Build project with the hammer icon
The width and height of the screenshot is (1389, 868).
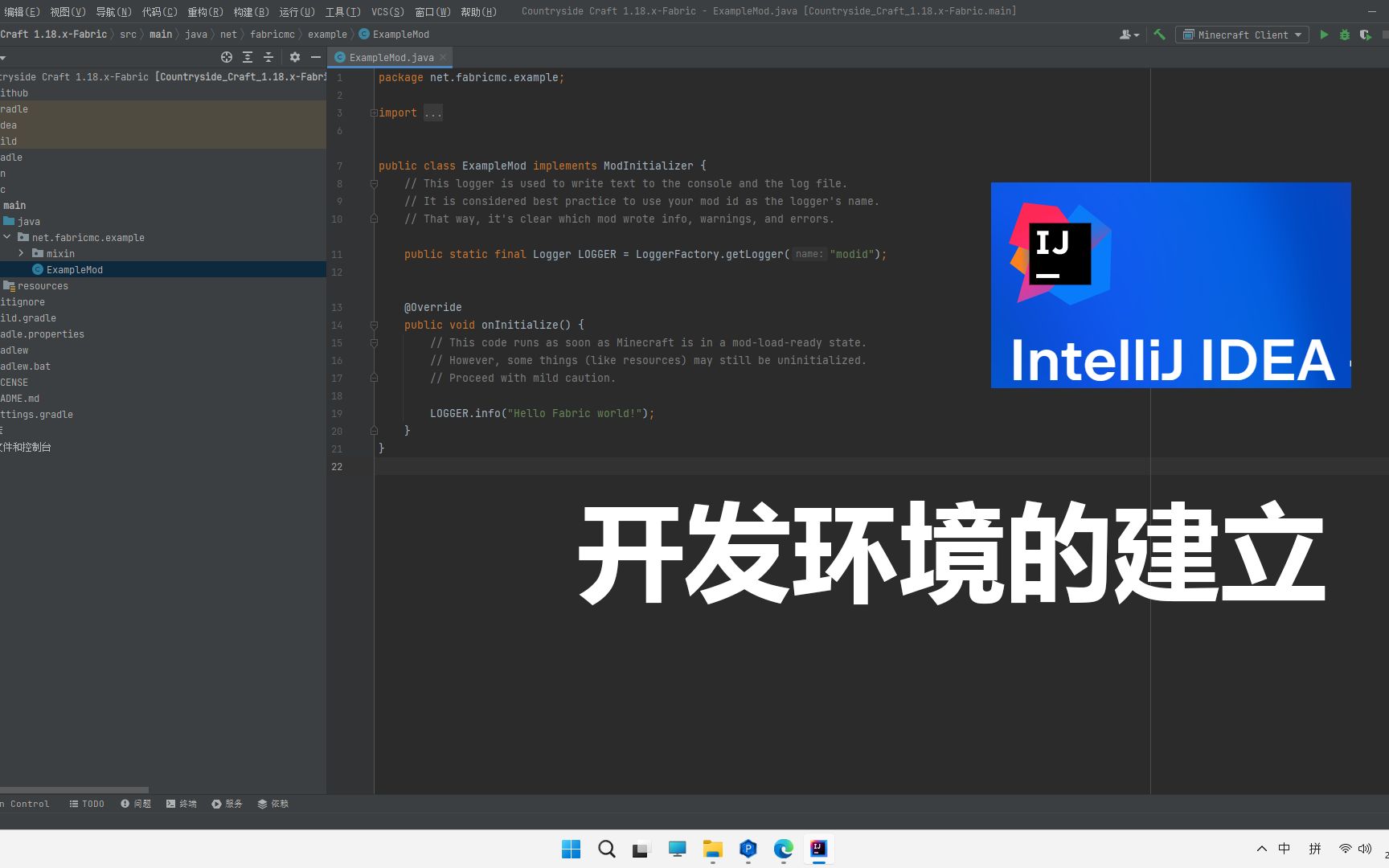(1159, 35)
